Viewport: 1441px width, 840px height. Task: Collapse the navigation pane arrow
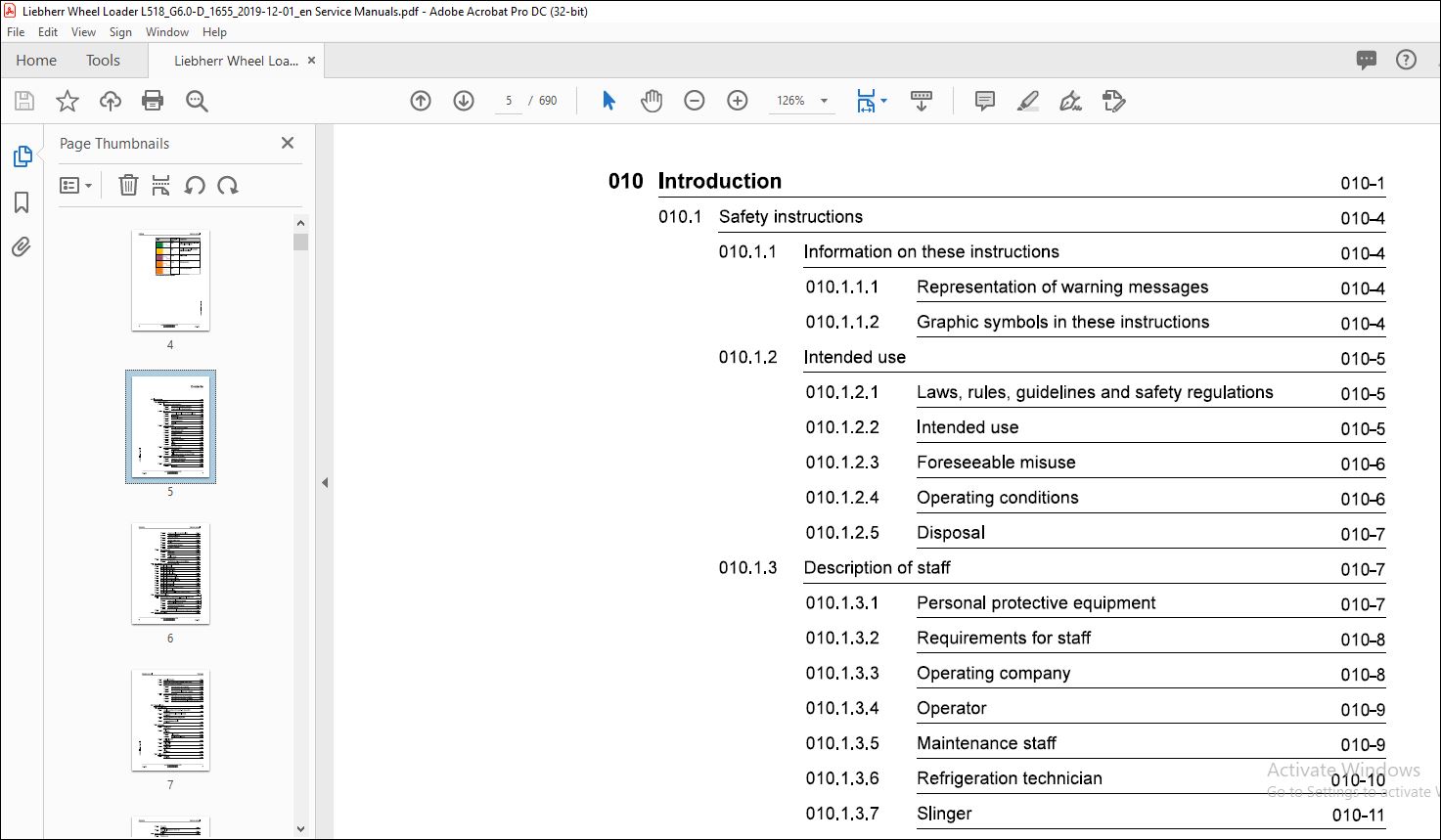coord(325,482)
